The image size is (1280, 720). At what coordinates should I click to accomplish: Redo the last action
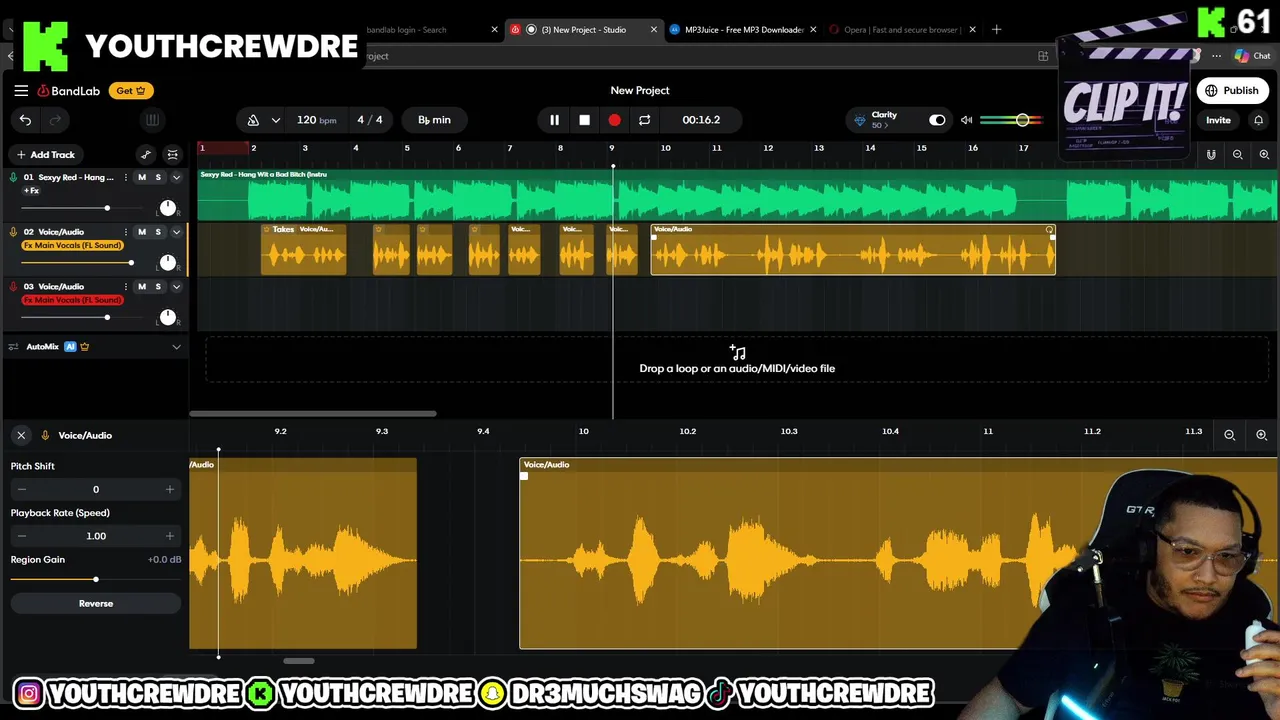click(55, 120)
